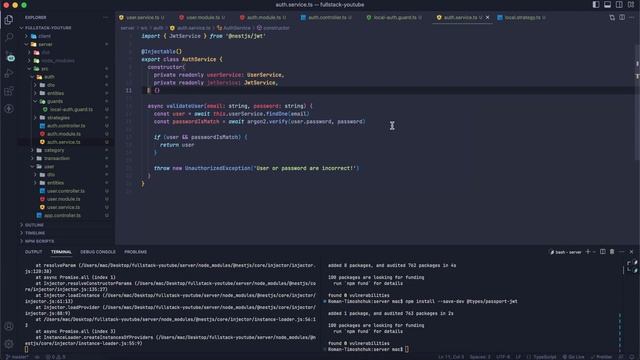
Task: Click the Explorer more actions ellipsis
Action: [106, 18]
